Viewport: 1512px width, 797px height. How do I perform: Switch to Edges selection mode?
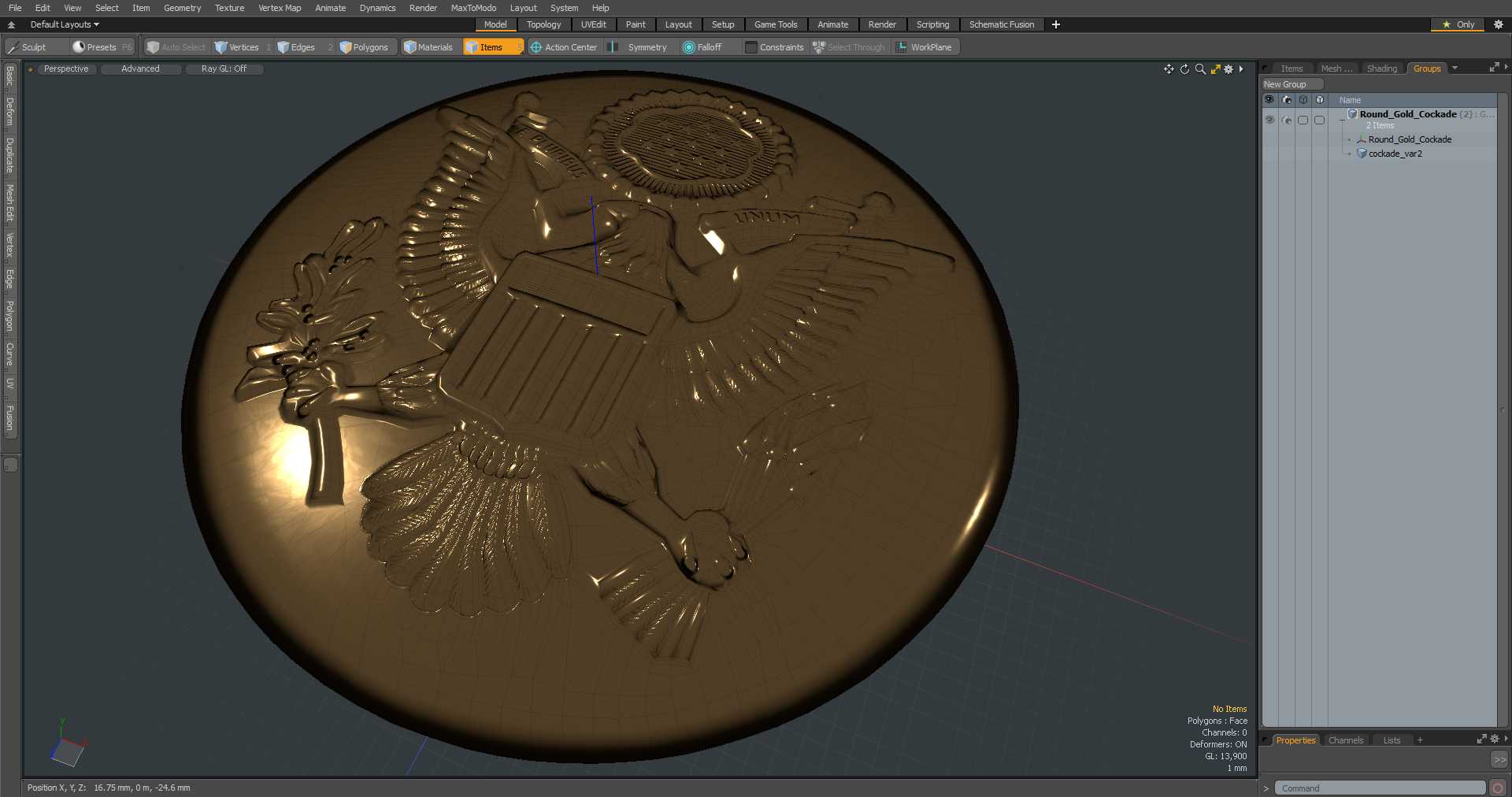point(303,47)
